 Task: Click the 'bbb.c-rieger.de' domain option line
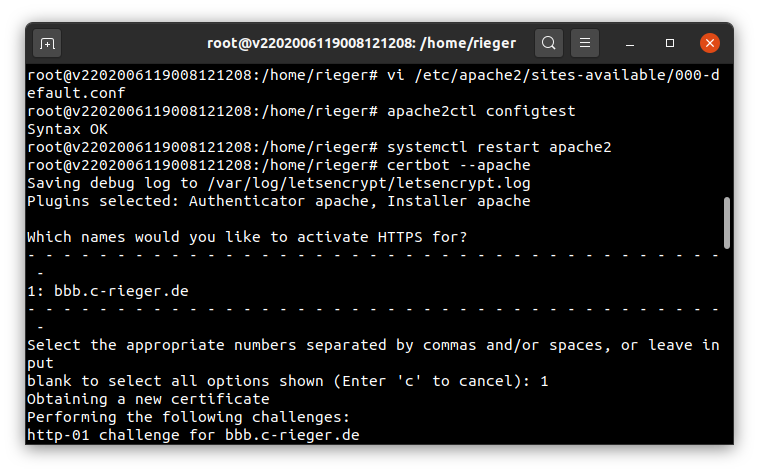tap(108, 291)
